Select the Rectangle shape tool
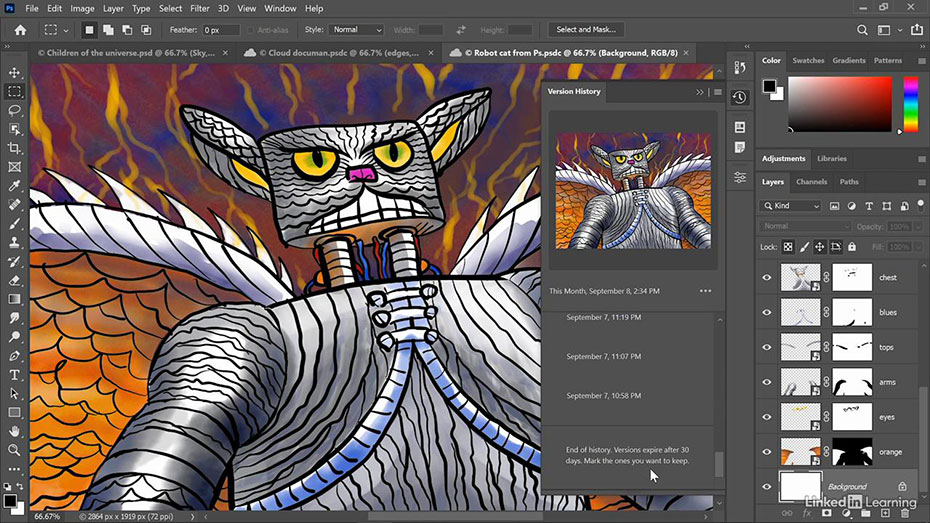Screen dimensions: 930x523 point(14,413)
